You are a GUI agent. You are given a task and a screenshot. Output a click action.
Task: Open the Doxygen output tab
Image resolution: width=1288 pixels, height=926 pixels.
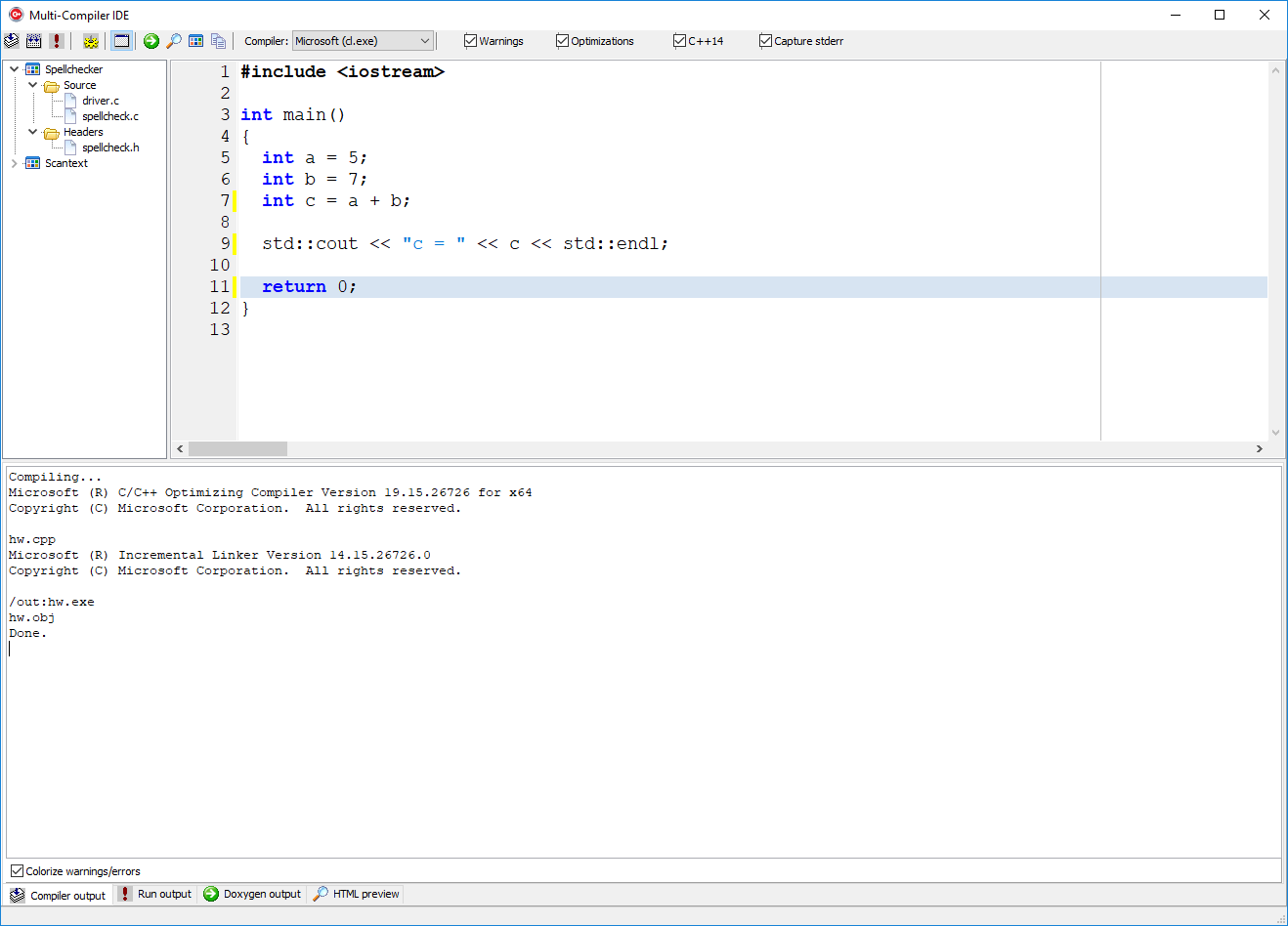pos(252,894)
